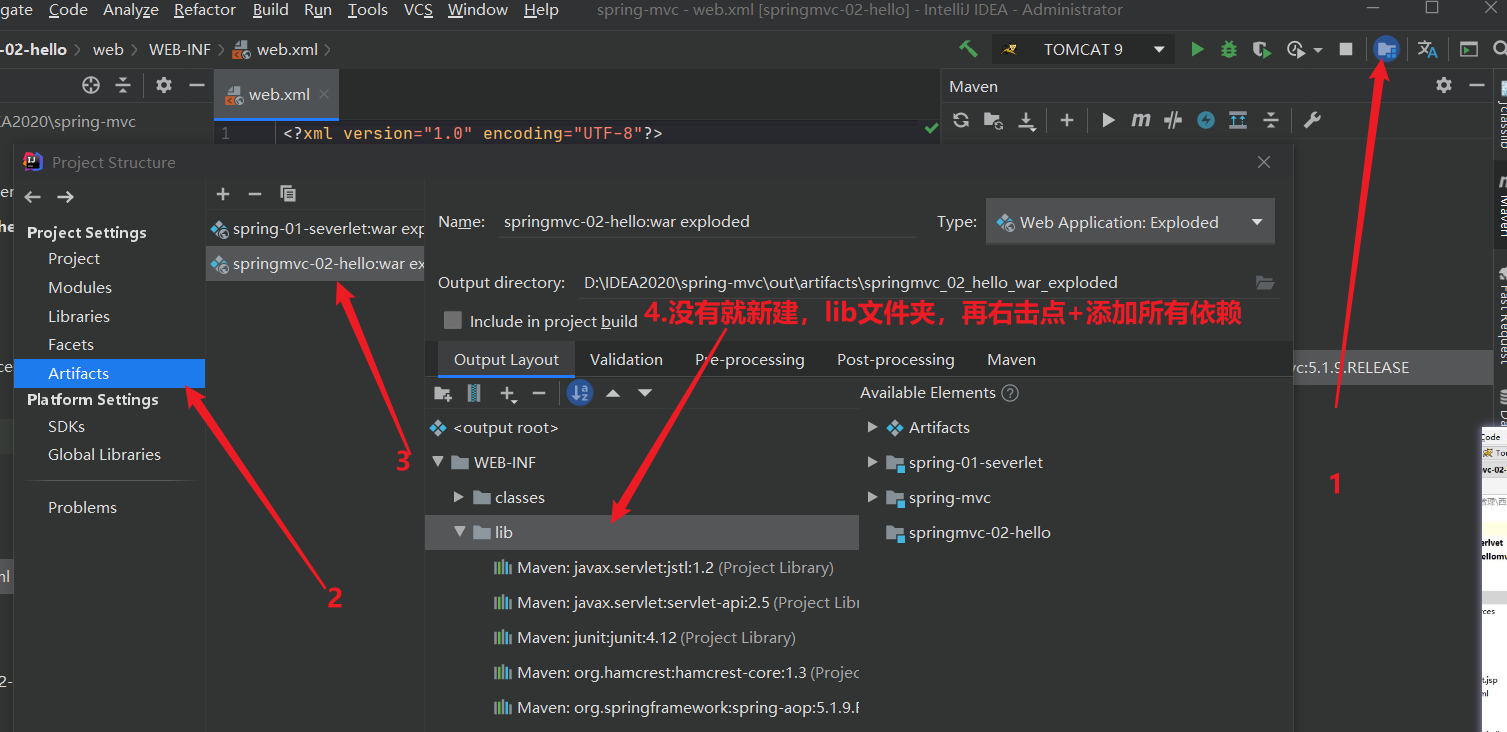This screenshot has height=732, width=1507.
Task: Open the Add Copy Of plus dropdown
Action: click(508, 394)
